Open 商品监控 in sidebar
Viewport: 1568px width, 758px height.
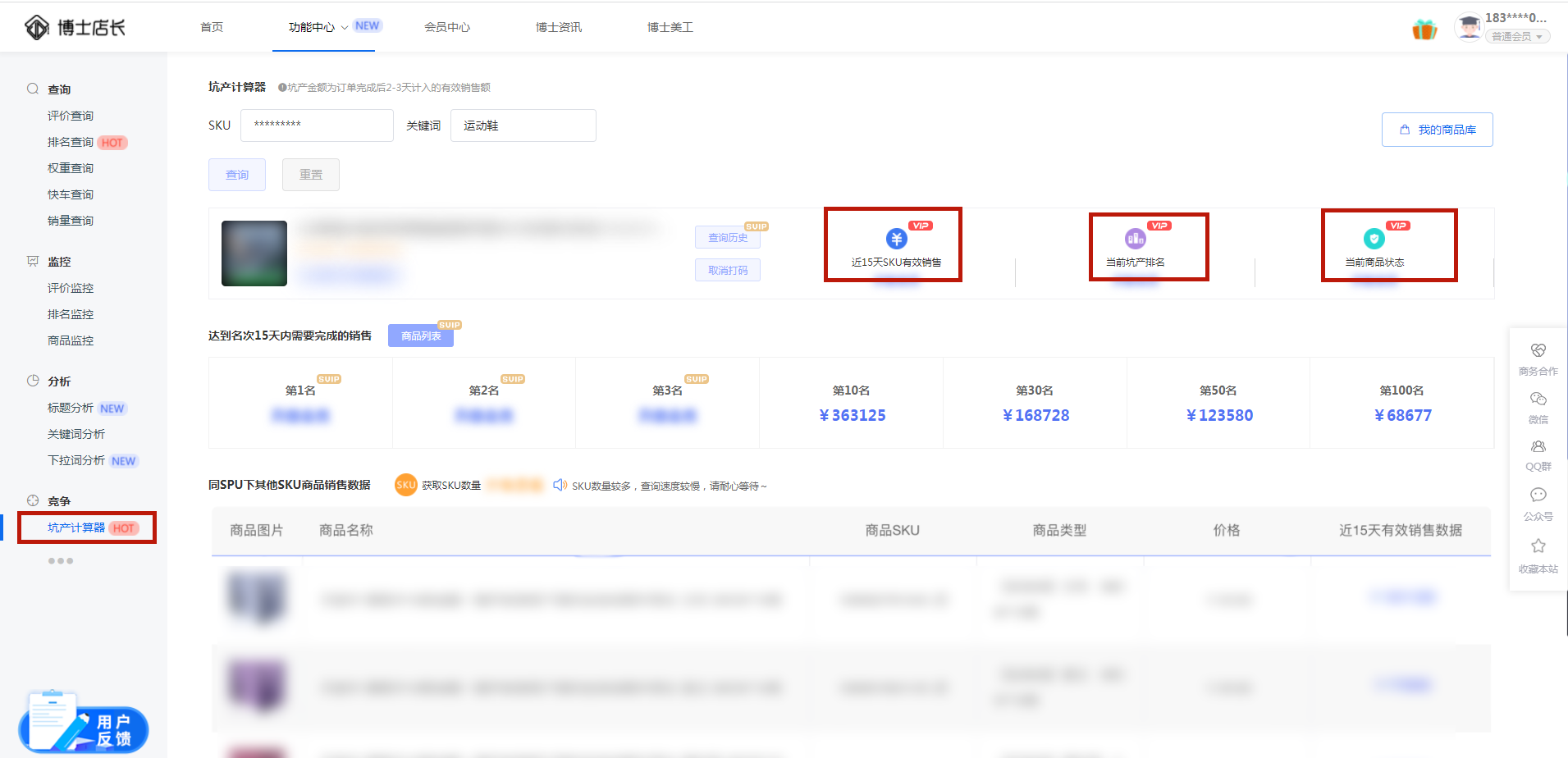(71, 340)
